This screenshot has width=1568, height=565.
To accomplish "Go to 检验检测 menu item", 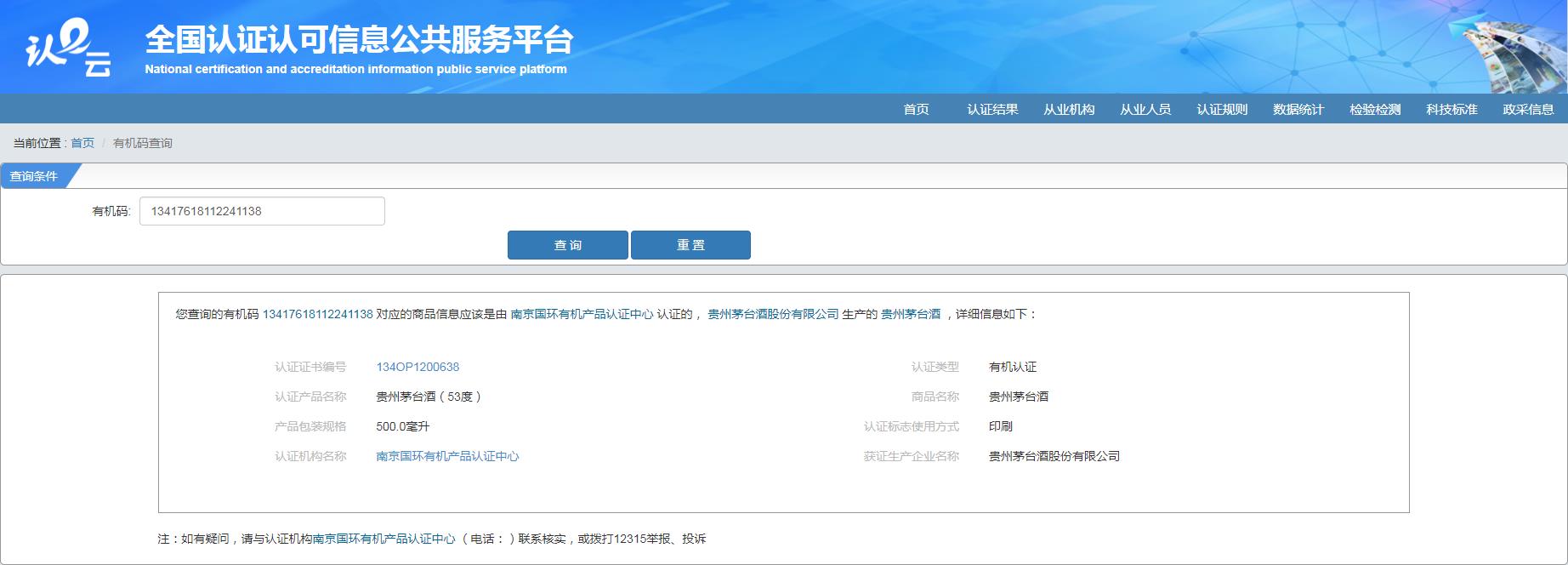I will pos(1375,109).
